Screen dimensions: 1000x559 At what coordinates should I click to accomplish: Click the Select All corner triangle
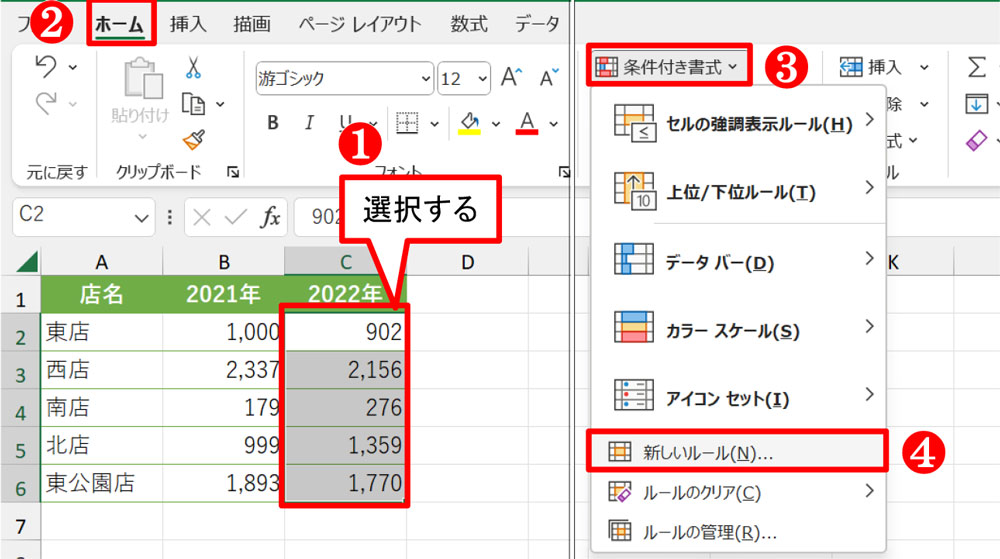click(26, 262)
